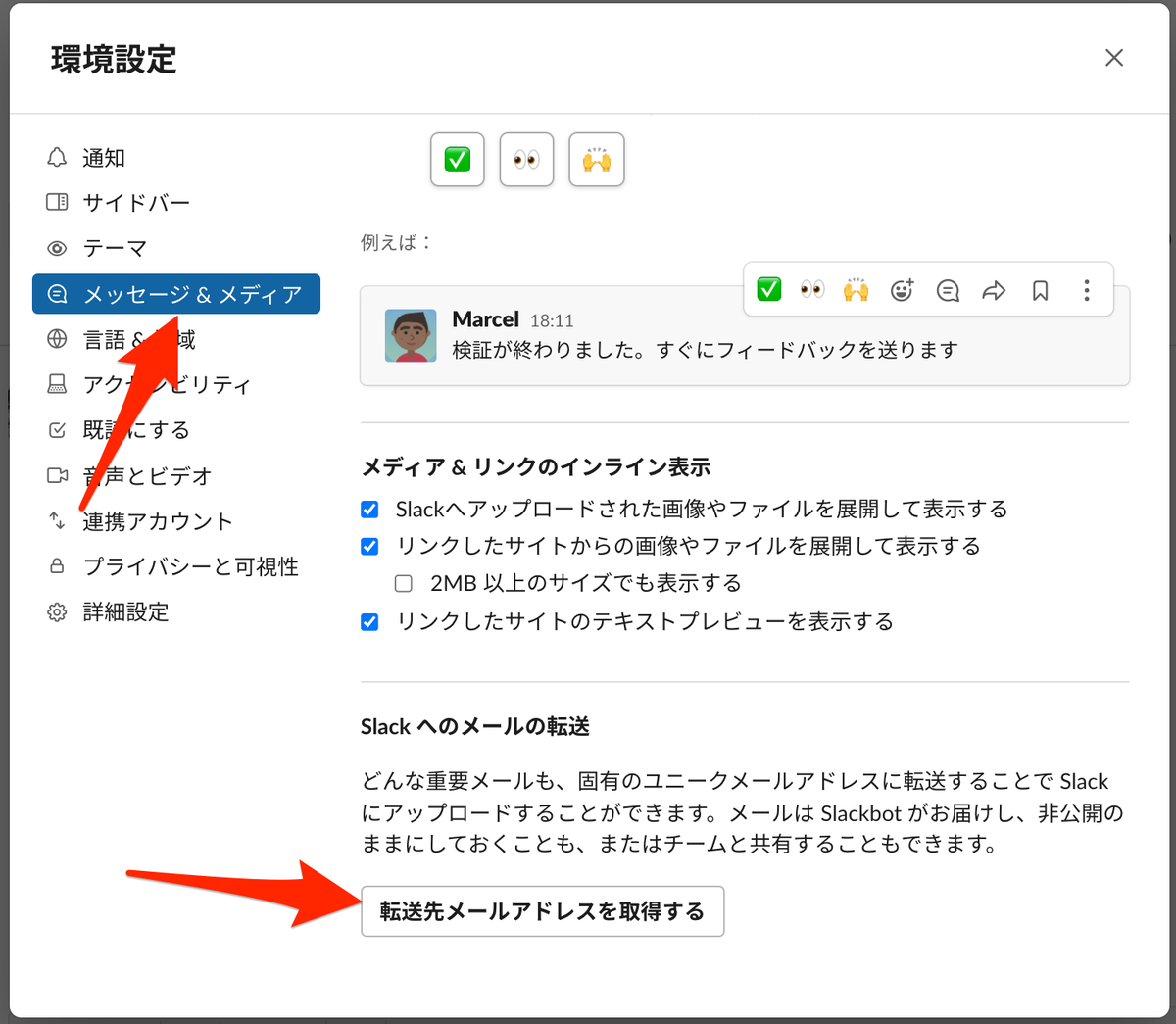Click the reply in thread icon
This screenshot has height=1024, width=1176.
[948, 290]
